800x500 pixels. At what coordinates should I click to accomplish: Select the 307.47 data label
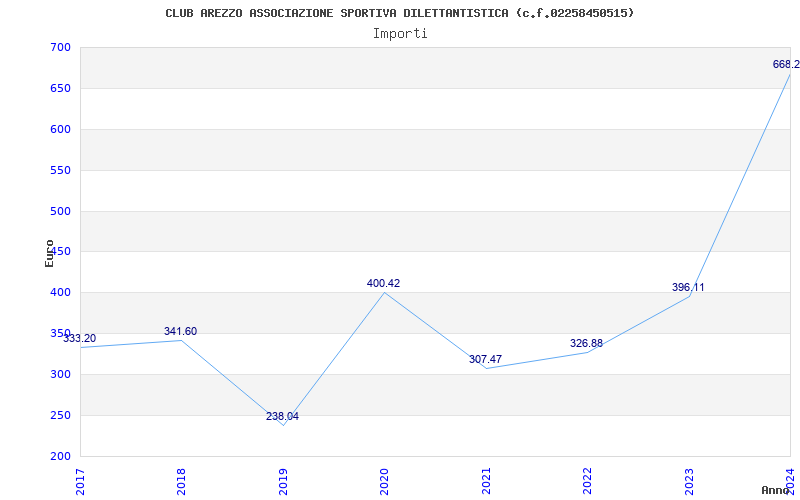(x=485, y=359)
